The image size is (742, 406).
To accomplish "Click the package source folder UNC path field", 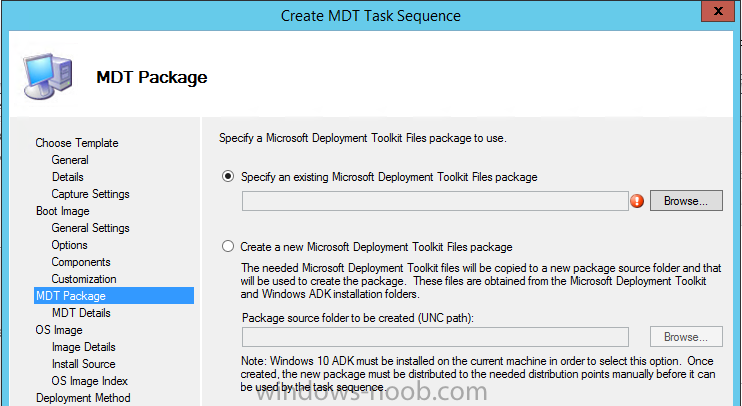I will (435, 337).
